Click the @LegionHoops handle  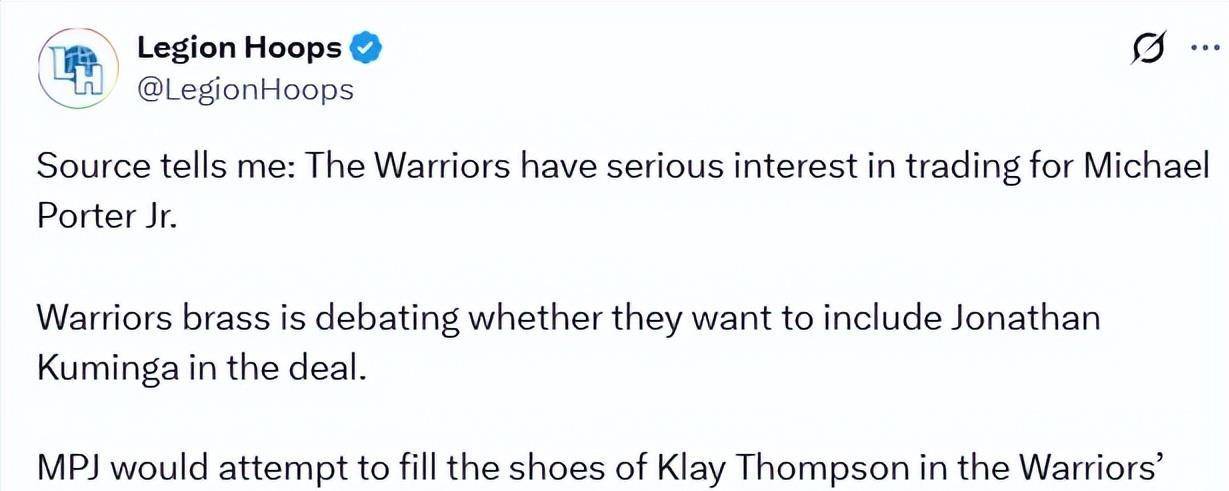coord(244,90)
